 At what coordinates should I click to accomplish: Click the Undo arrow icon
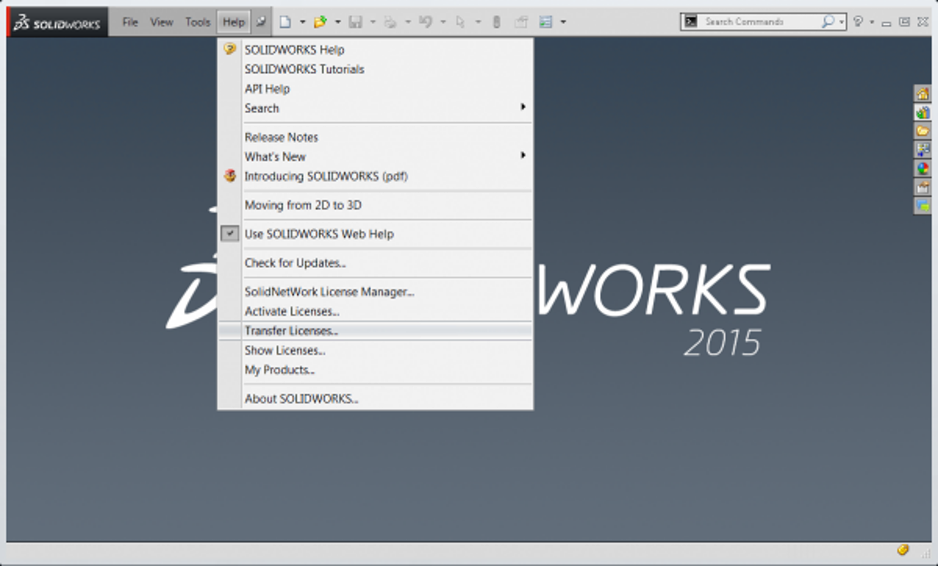pyautogui.click(x=425, y=22)
